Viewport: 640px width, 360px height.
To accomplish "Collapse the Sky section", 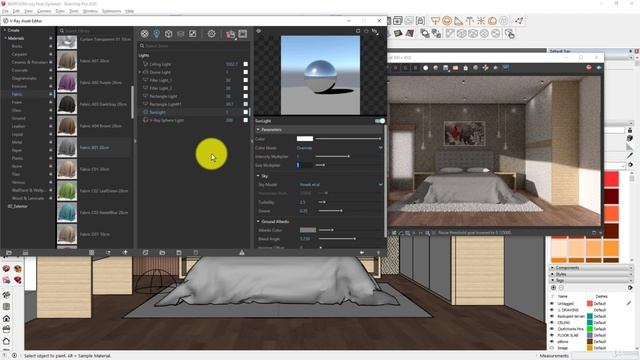I will click(x=258, y=176).
